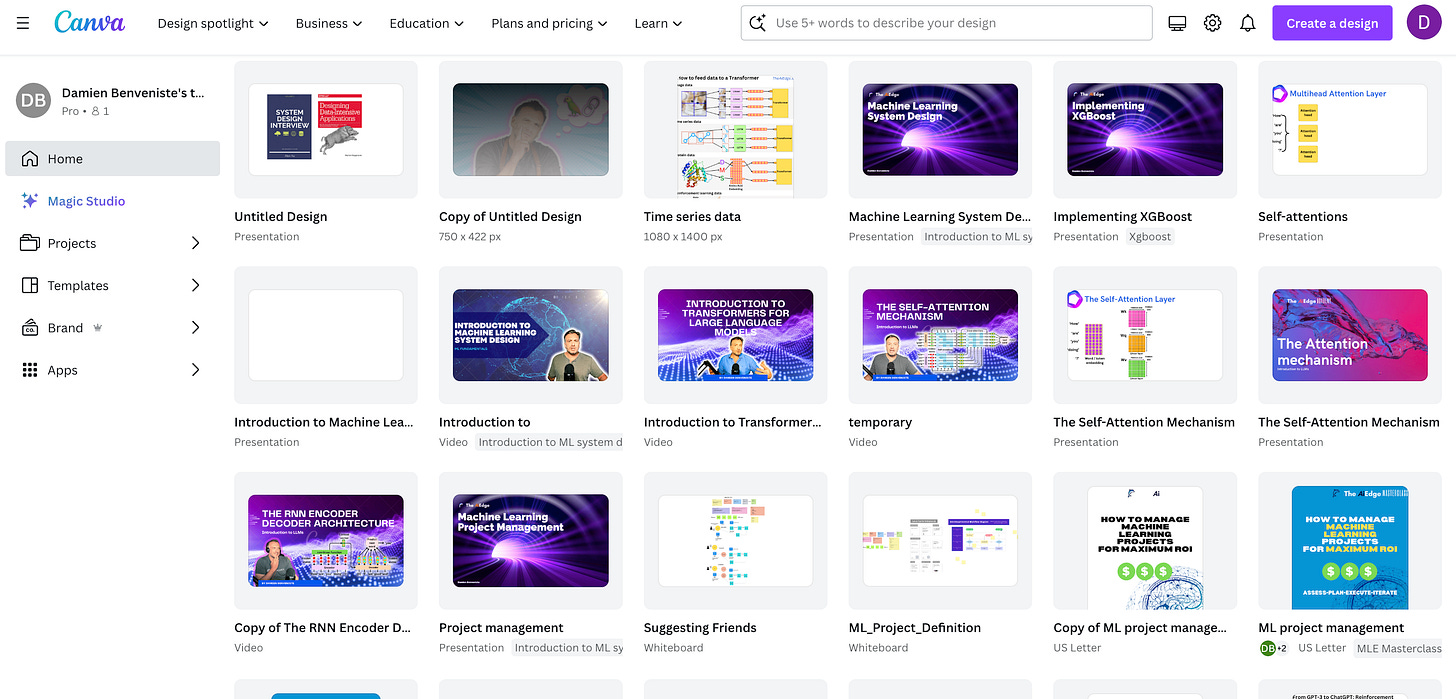Expand the Apps chevron arrow
The width and height of the screenshot is (1456, 699).
196,370
